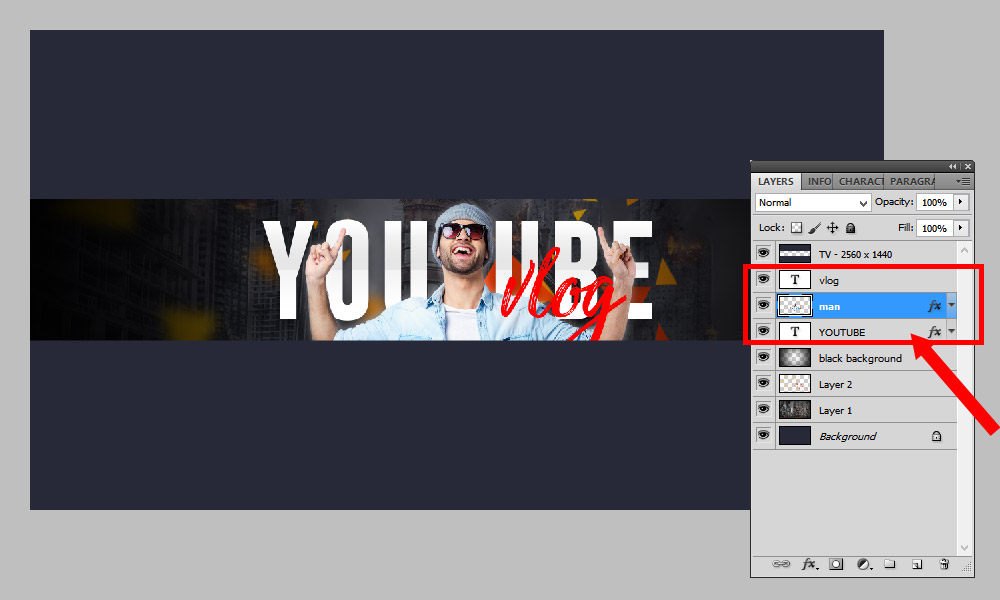Click the Background layer color thumbnail

[x=795, y=435]
